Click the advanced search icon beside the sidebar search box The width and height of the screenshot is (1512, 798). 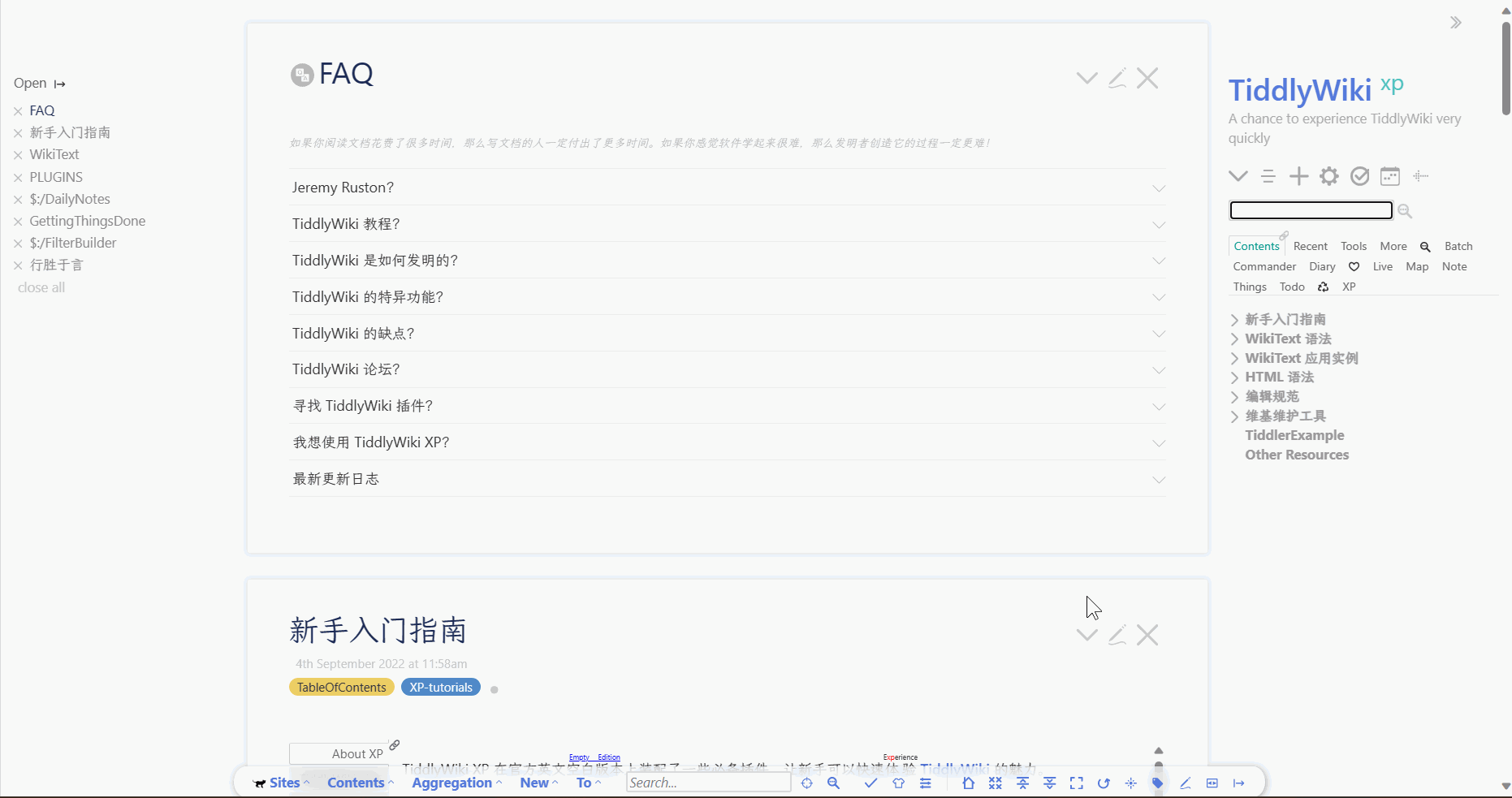pyautogui.click(x=1405, y=211)
